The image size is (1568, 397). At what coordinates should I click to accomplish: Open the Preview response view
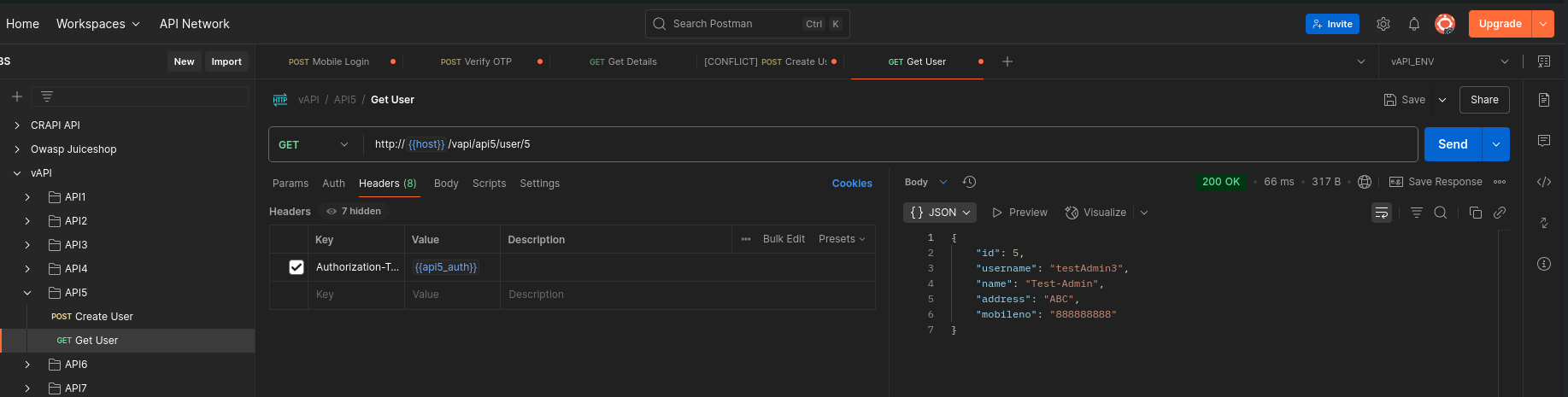(1019, 213)
